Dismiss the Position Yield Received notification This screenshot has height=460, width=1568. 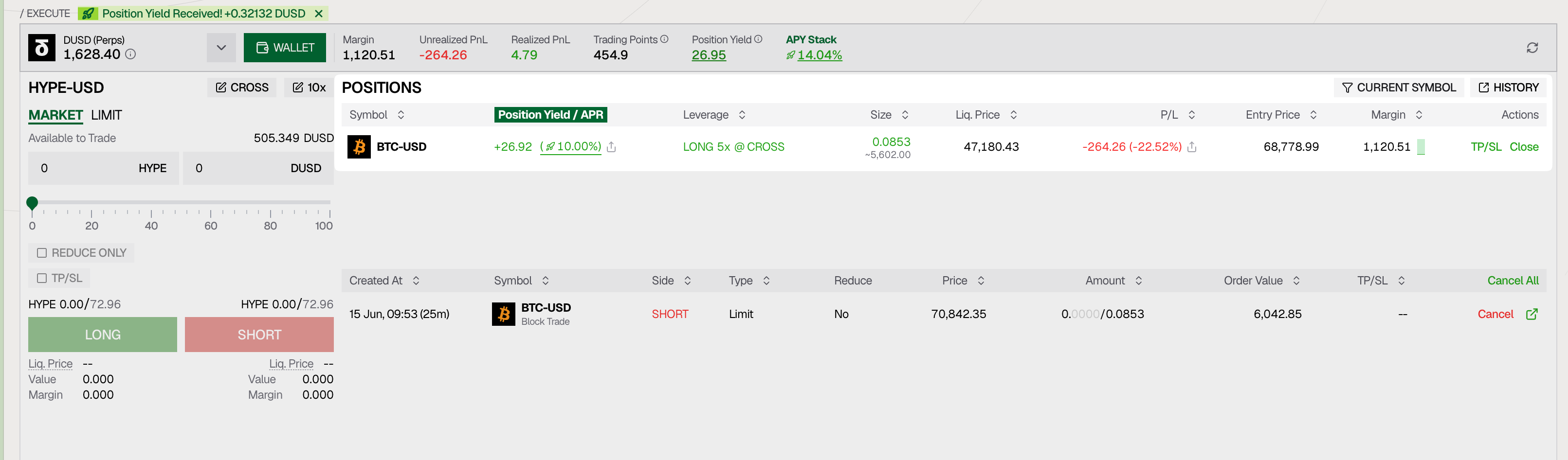tap(318, 14)
